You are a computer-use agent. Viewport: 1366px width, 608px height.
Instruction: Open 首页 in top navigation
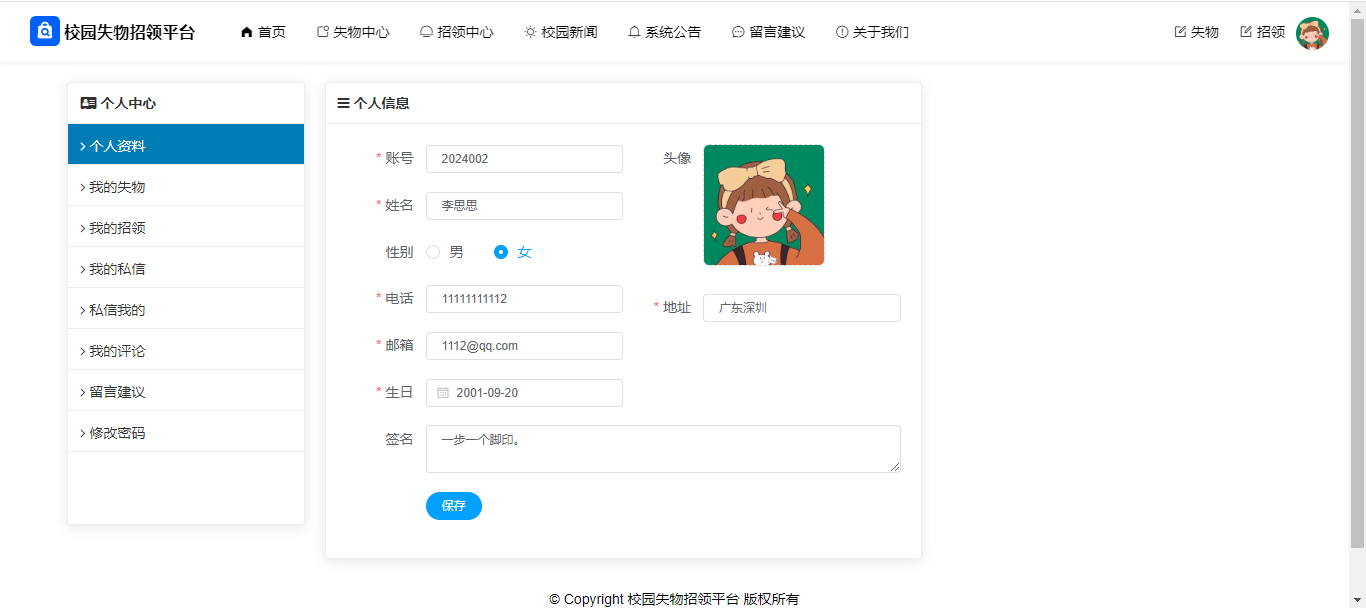click(263, 32)
